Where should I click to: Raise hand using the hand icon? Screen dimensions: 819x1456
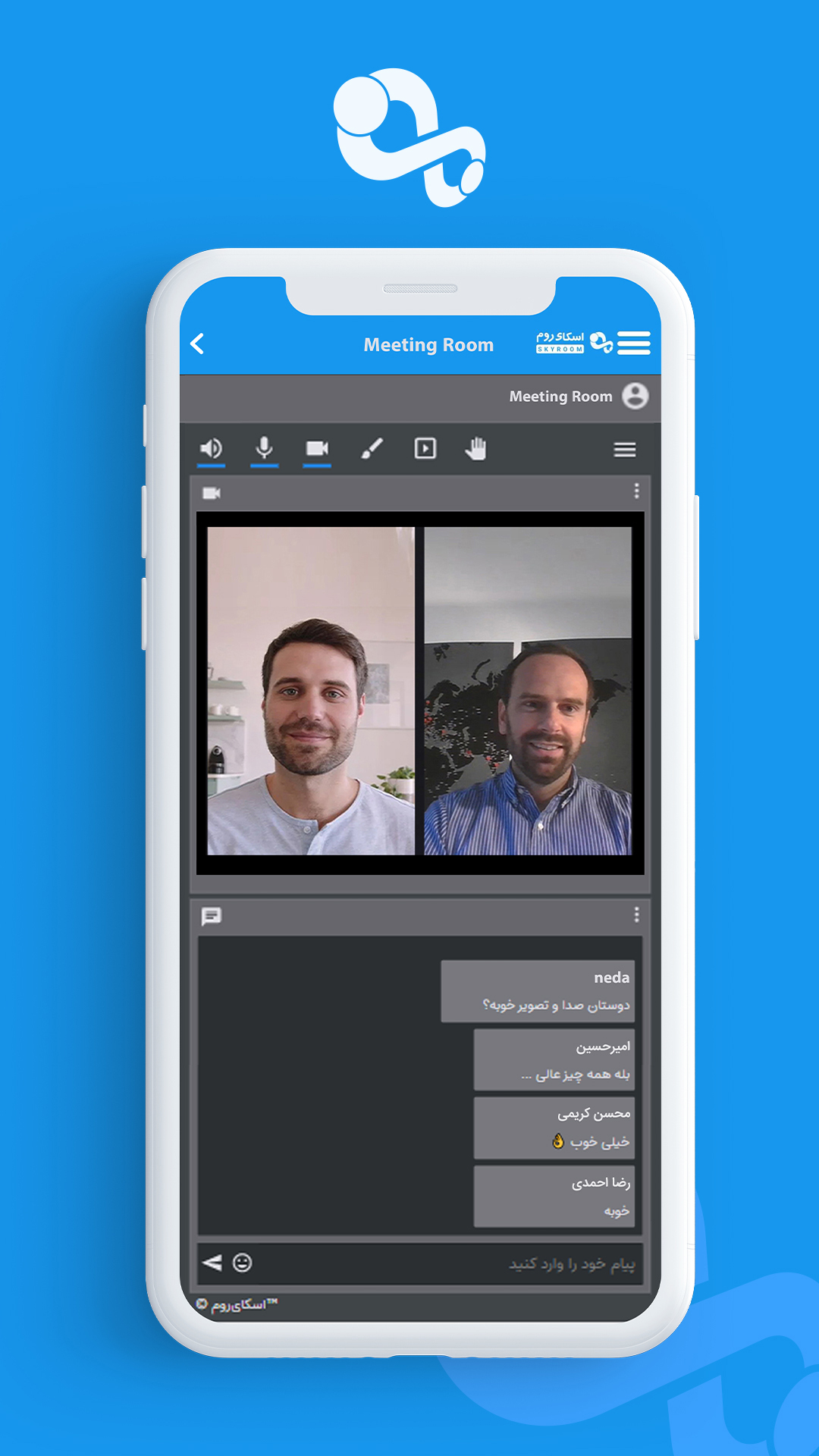pos(475,449)
